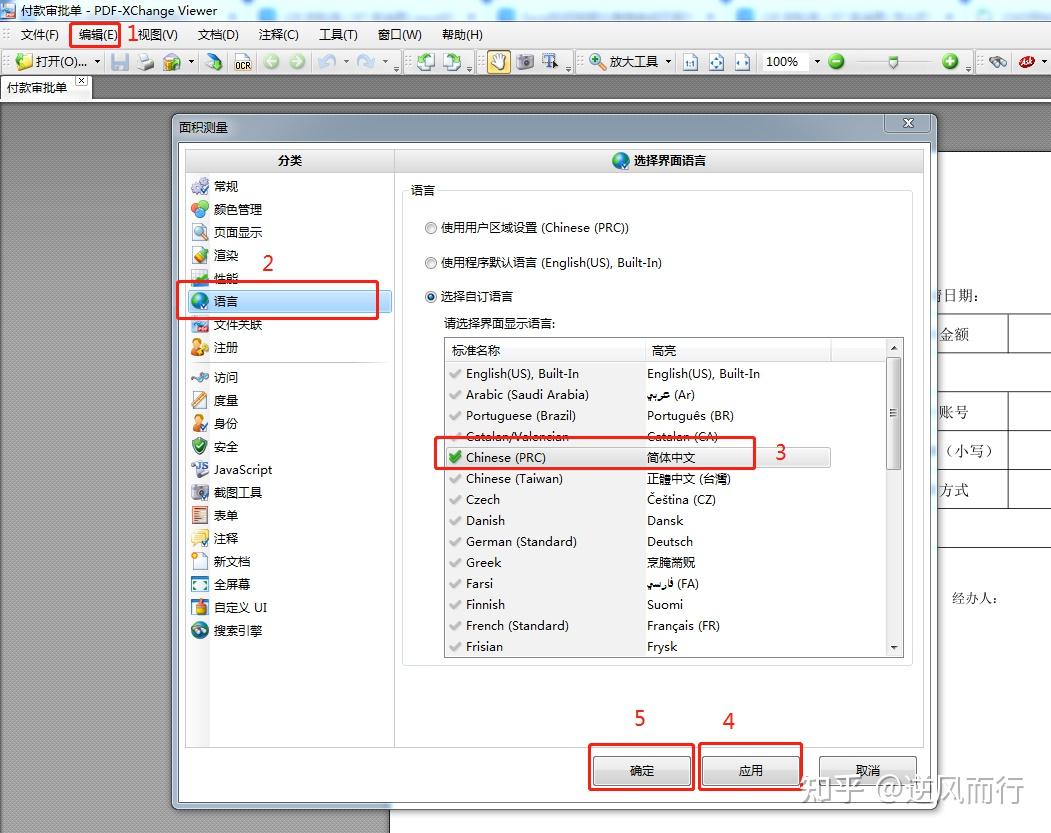Open the 视图(V) menu
This screenshot has width=1051, height=833.
158,35
